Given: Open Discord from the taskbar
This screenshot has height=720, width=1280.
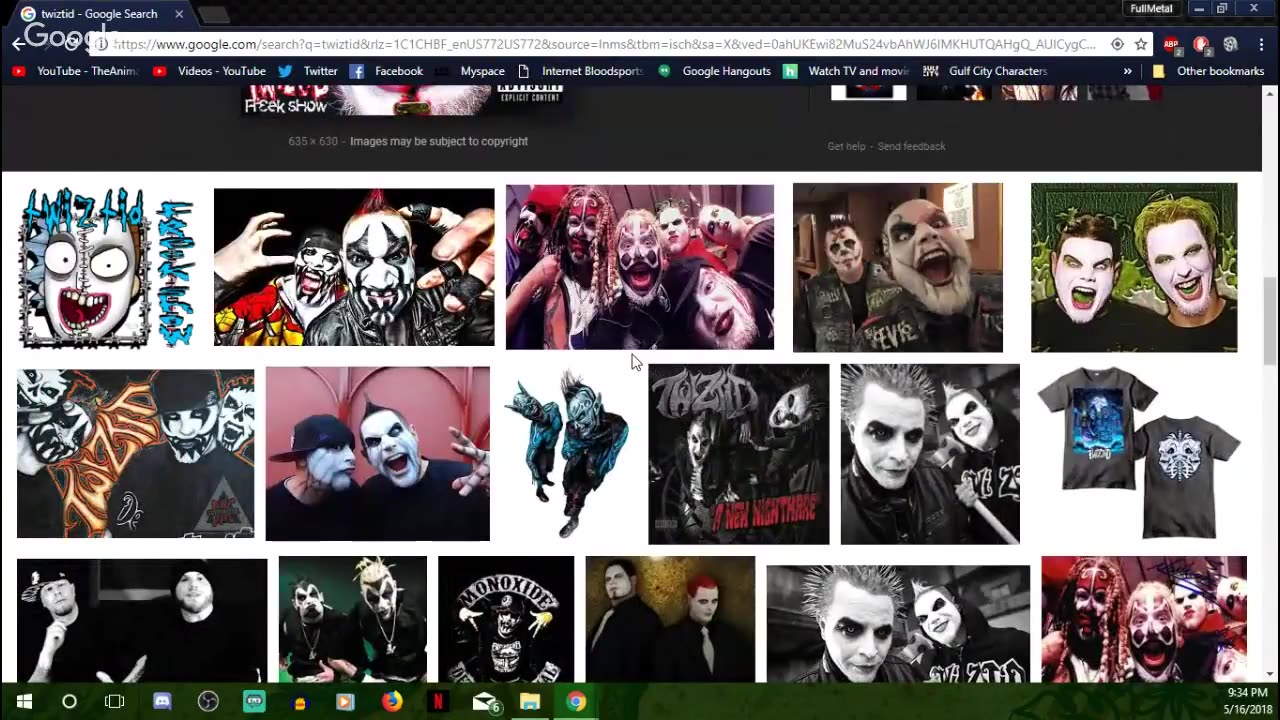Looking at the screenshot, I should [x=162, y=702].
